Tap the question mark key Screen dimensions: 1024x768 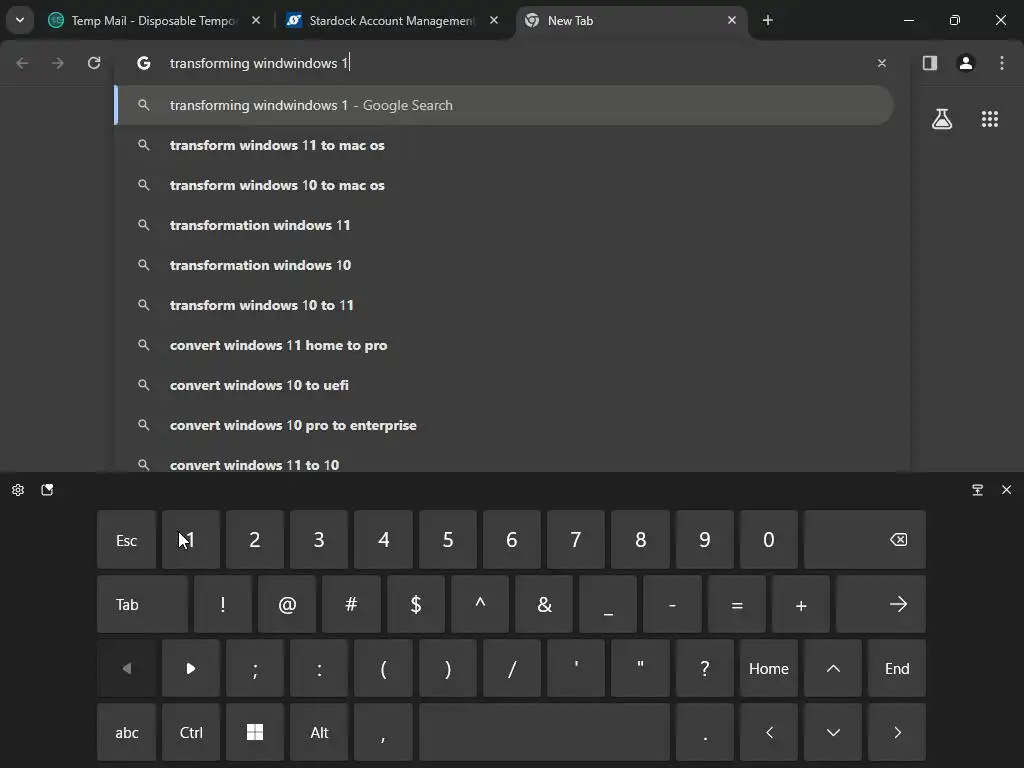(705, 668)
